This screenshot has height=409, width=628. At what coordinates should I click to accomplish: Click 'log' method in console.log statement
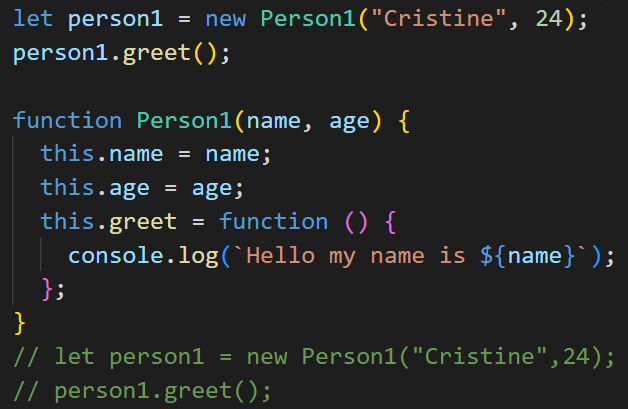(198, 256)
